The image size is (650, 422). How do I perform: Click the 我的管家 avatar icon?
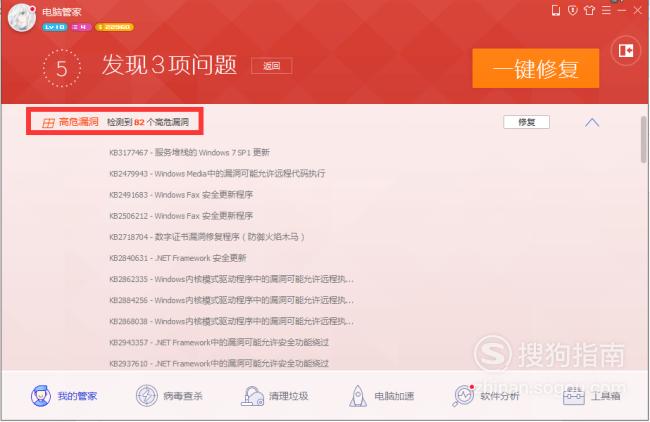click(x=41, y=396)
